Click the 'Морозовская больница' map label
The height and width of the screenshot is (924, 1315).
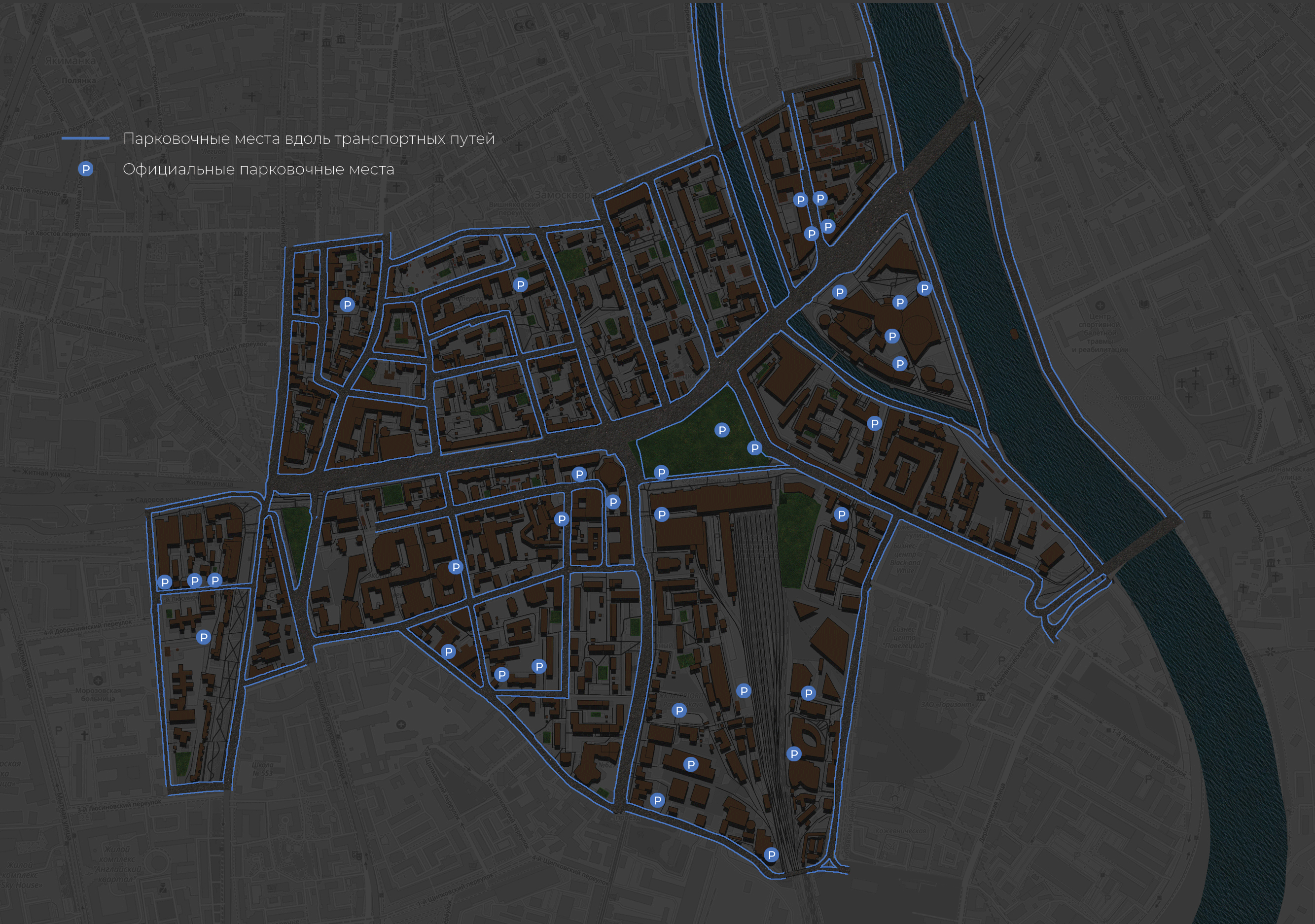[98, 694]
